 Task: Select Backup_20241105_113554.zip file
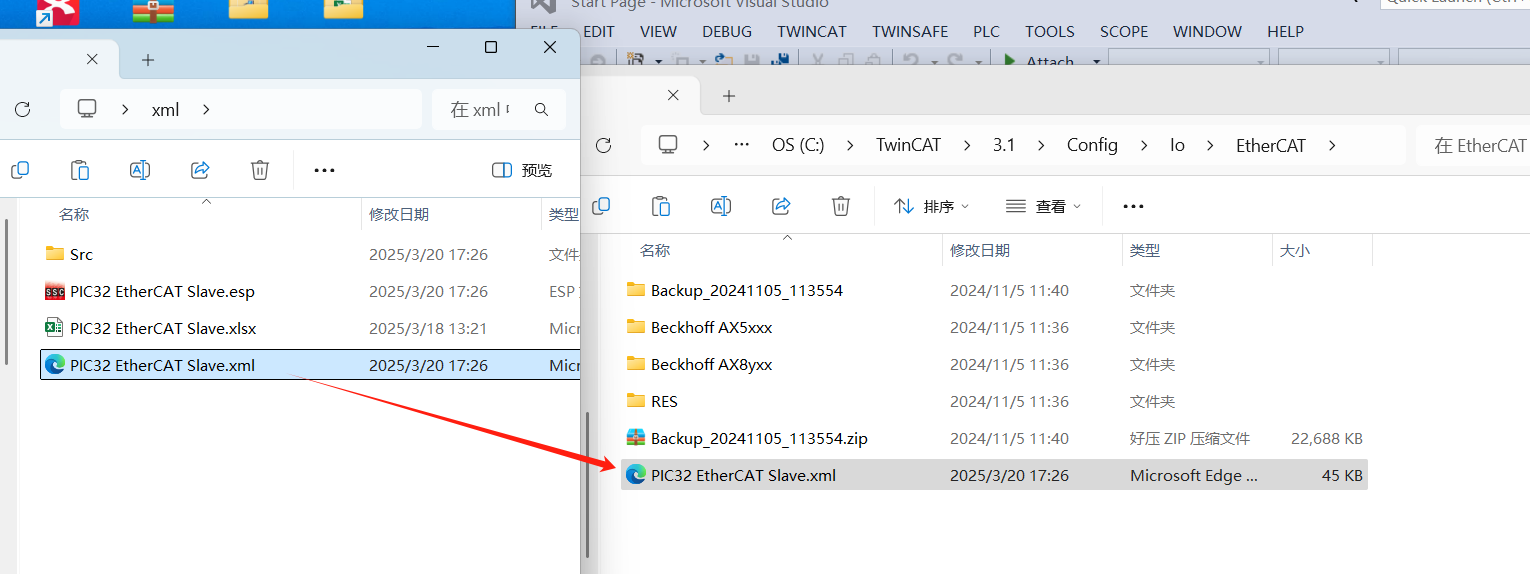(994, 438)
